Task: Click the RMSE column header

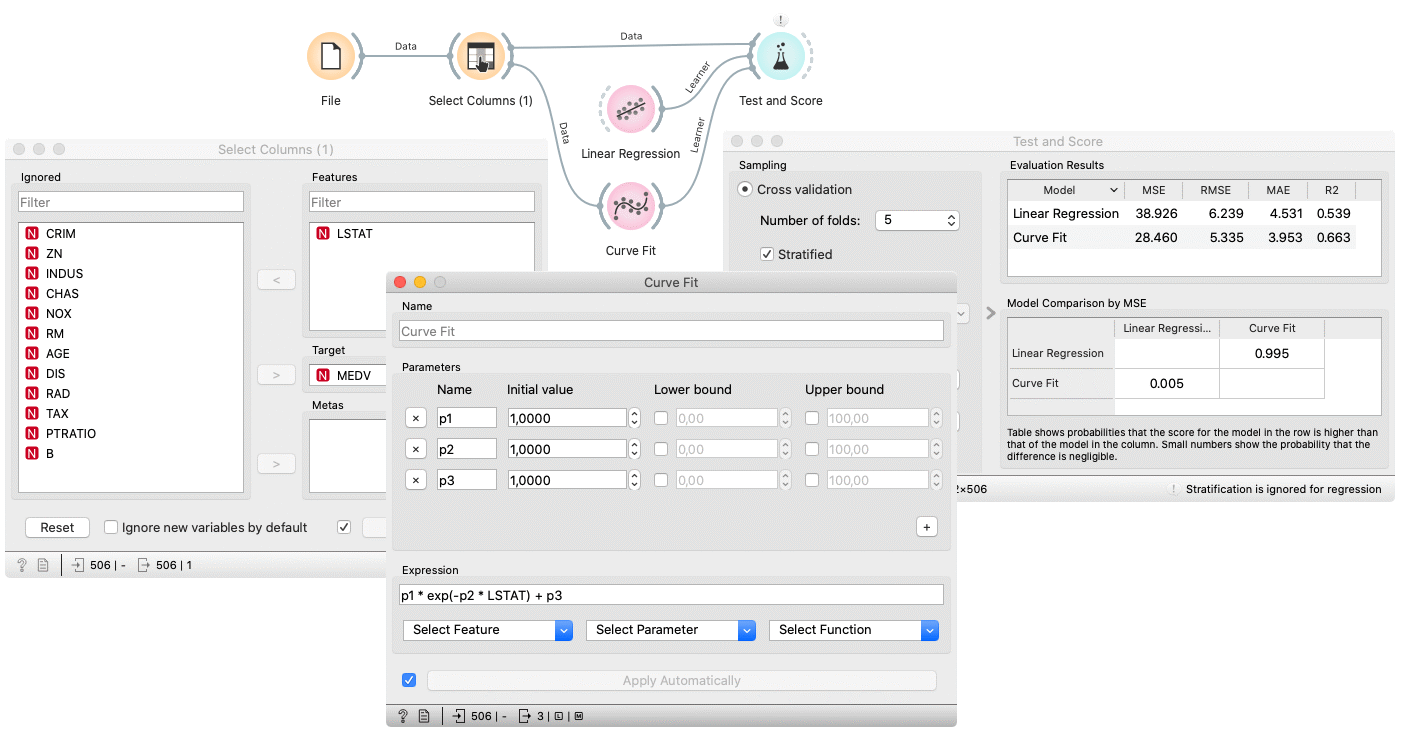Action: [1215, 190]
